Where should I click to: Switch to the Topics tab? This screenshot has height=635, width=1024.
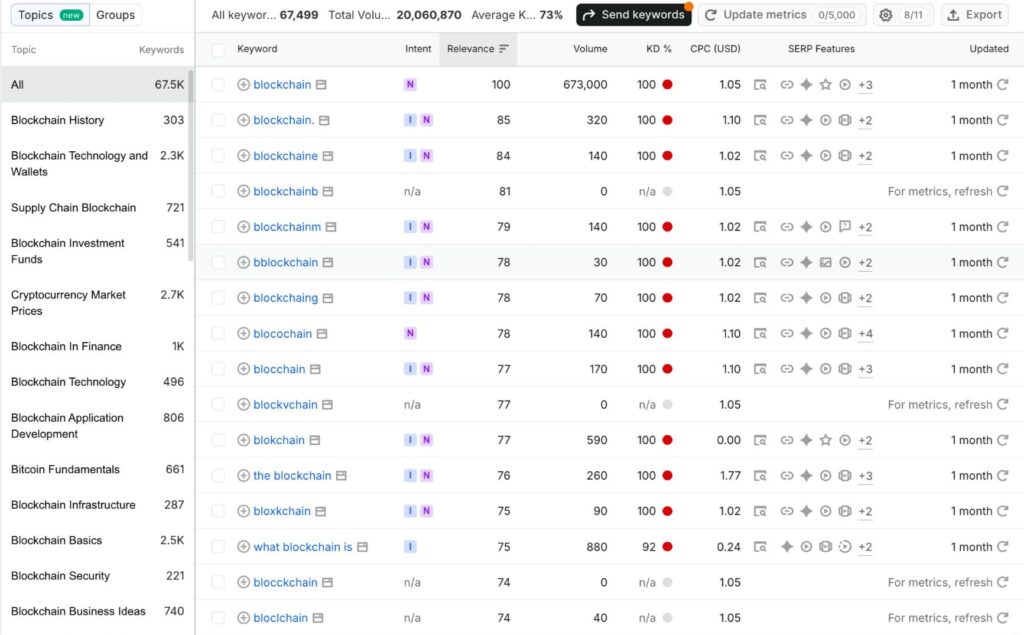coord(50,15)
